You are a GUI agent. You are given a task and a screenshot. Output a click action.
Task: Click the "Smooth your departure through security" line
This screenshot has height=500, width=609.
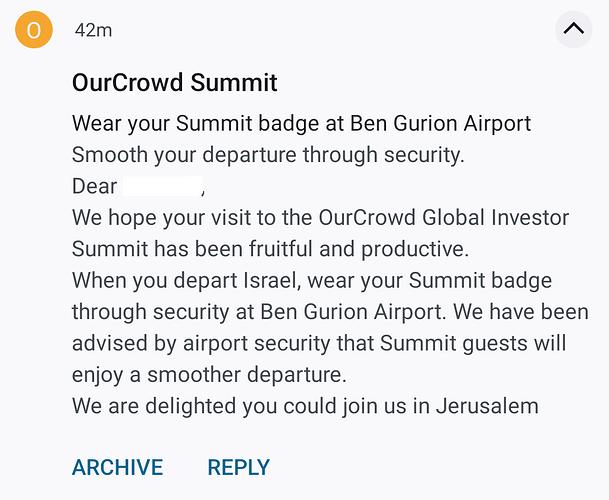coord(269,155)
